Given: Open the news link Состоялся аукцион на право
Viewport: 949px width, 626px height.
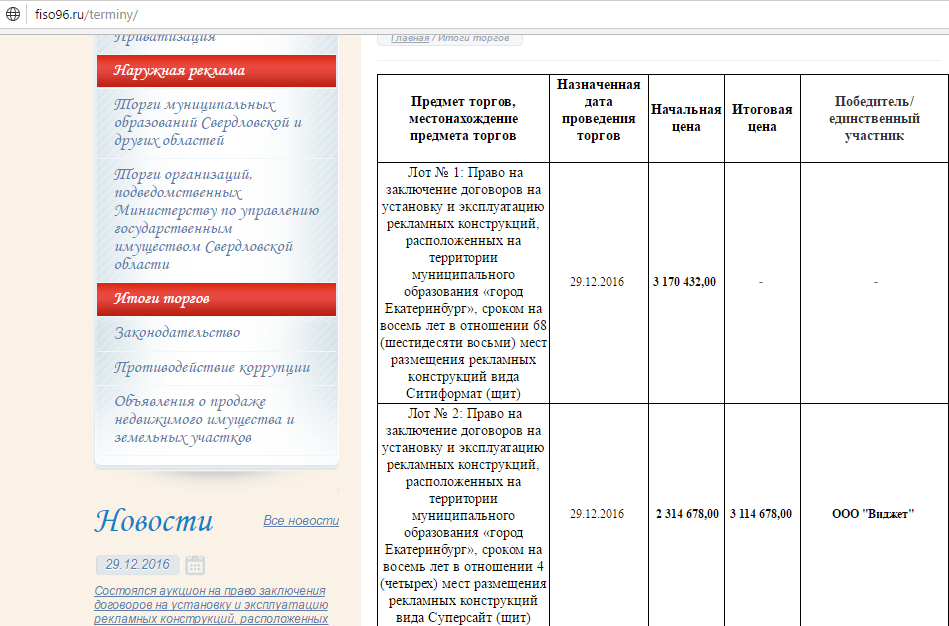Looking at the screenshot, I should point(211,605).
